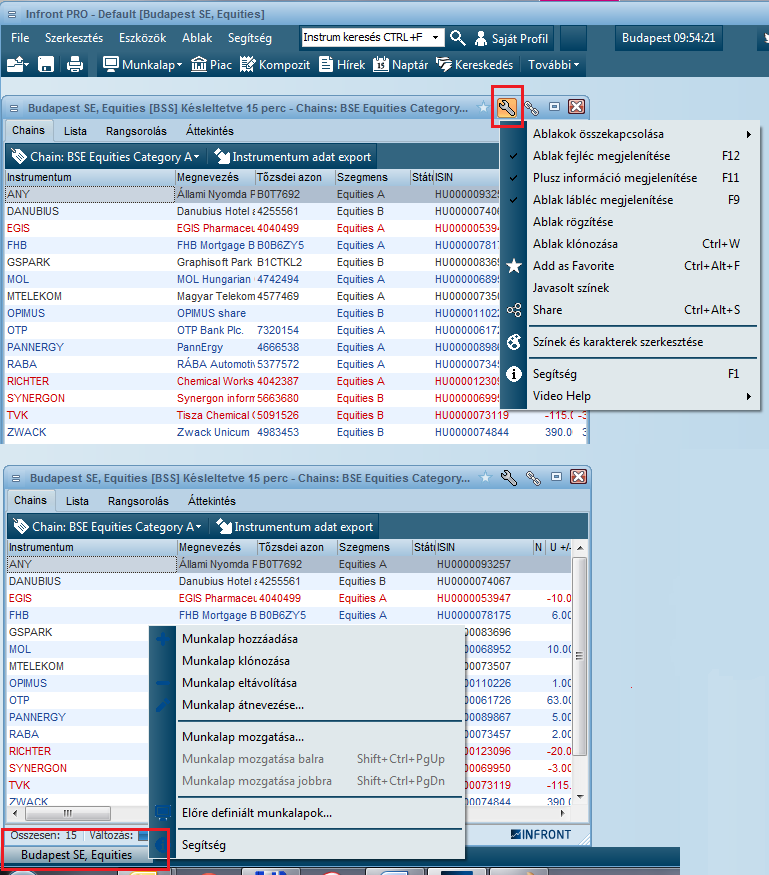Click the Instrumentum column header in upper window
Image resolution: width=769 pixels, height=875 pixels.
(90, 177)
